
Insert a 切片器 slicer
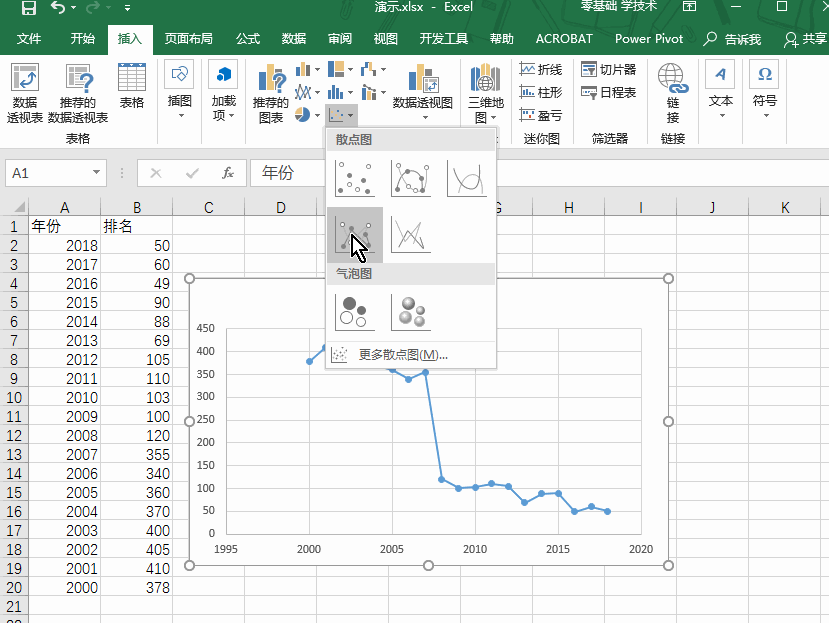point(609,69)
